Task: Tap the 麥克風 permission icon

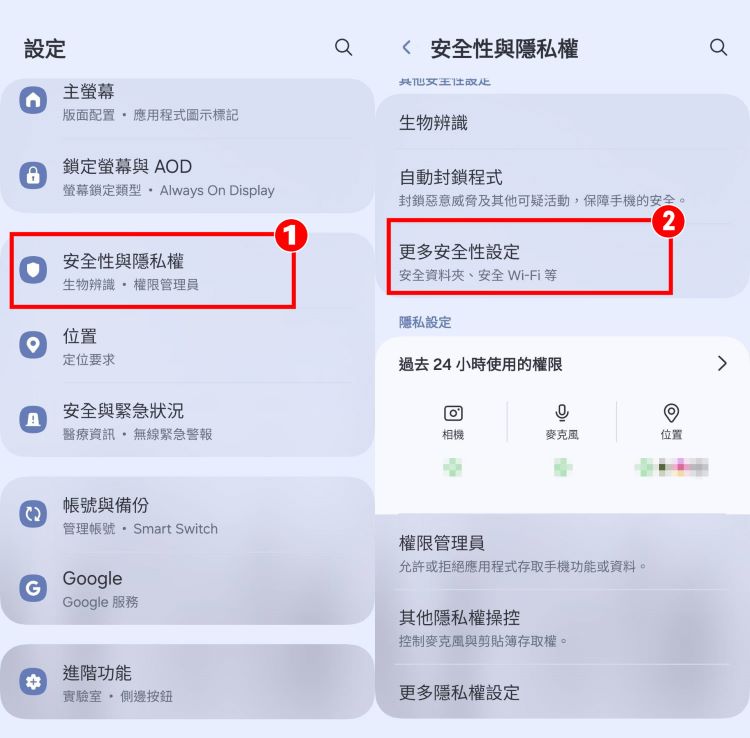Action: coord(562,413)
